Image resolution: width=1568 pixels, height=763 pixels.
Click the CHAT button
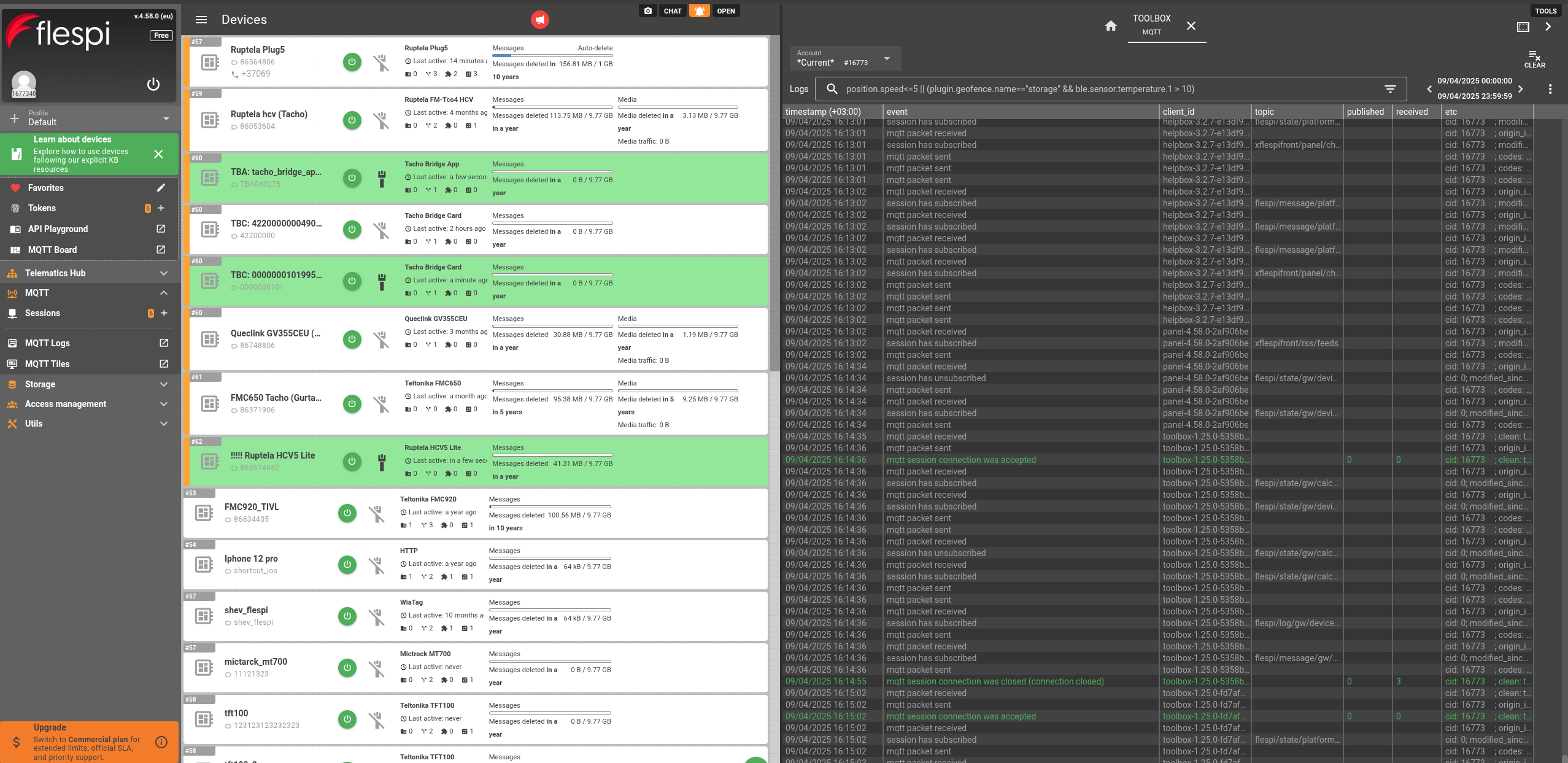pyautogui.click(x=672, y=11)
